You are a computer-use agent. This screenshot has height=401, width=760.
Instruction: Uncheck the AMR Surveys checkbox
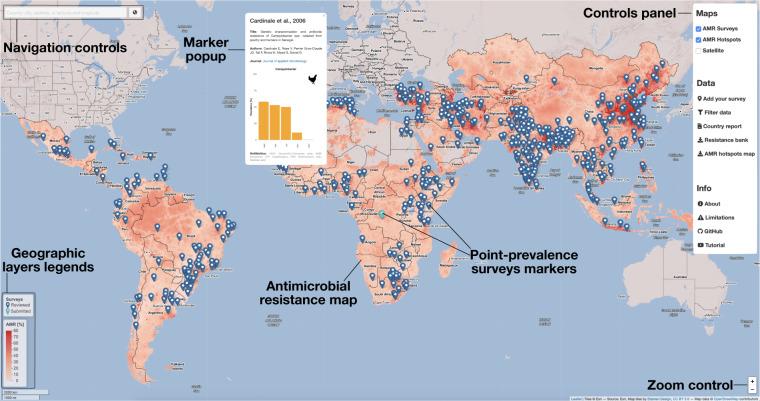tap(698, 28)
